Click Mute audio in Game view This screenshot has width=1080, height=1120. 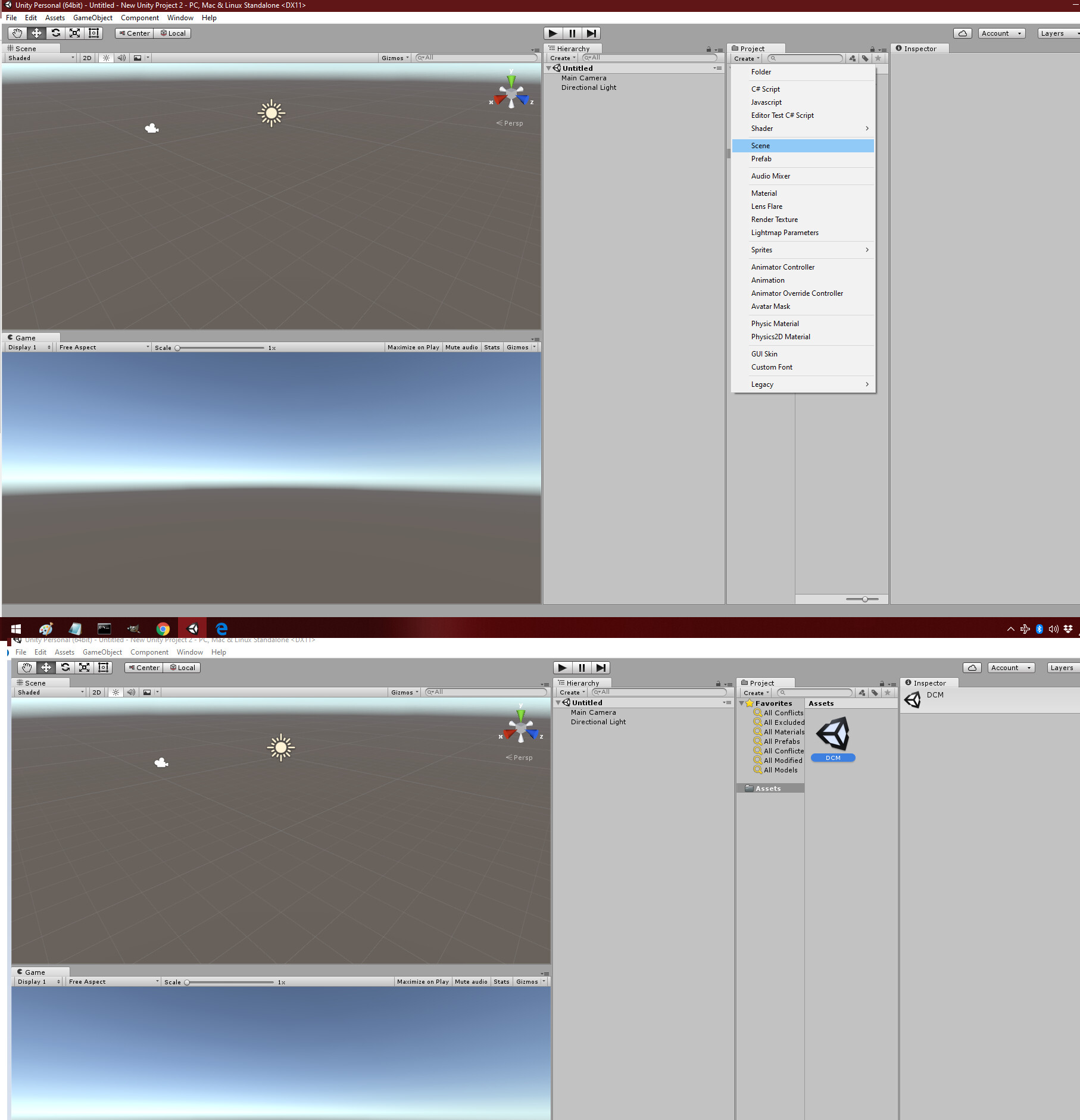pyautogui.click(x=461, y=347)
